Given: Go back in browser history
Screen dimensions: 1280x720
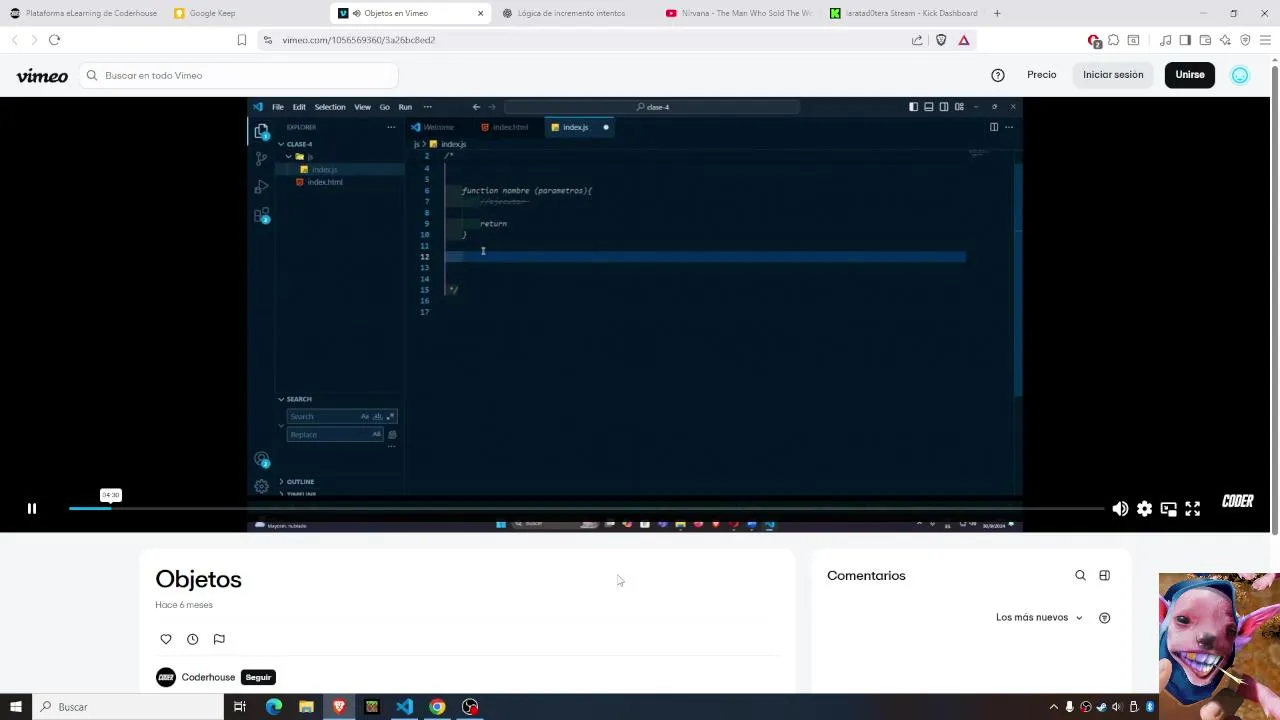Looking at the screenshot, I should point(14,40).
